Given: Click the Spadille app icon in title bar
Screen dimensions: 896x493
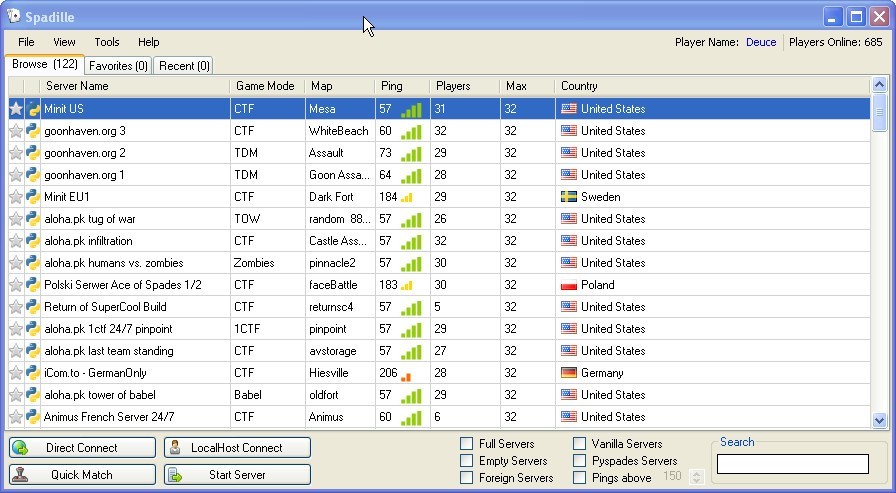Looking at the screenshot, I should [x=14, y=16].
